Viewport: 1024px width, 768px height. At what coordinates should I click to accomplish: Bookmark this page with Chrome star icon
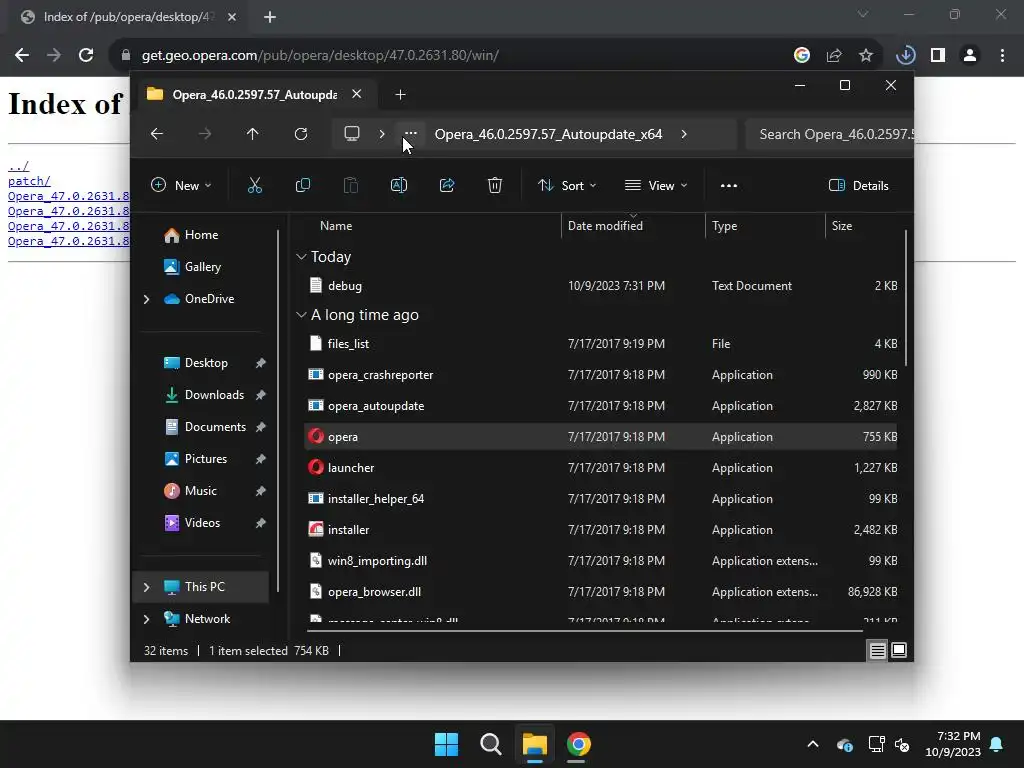point(865,55)
